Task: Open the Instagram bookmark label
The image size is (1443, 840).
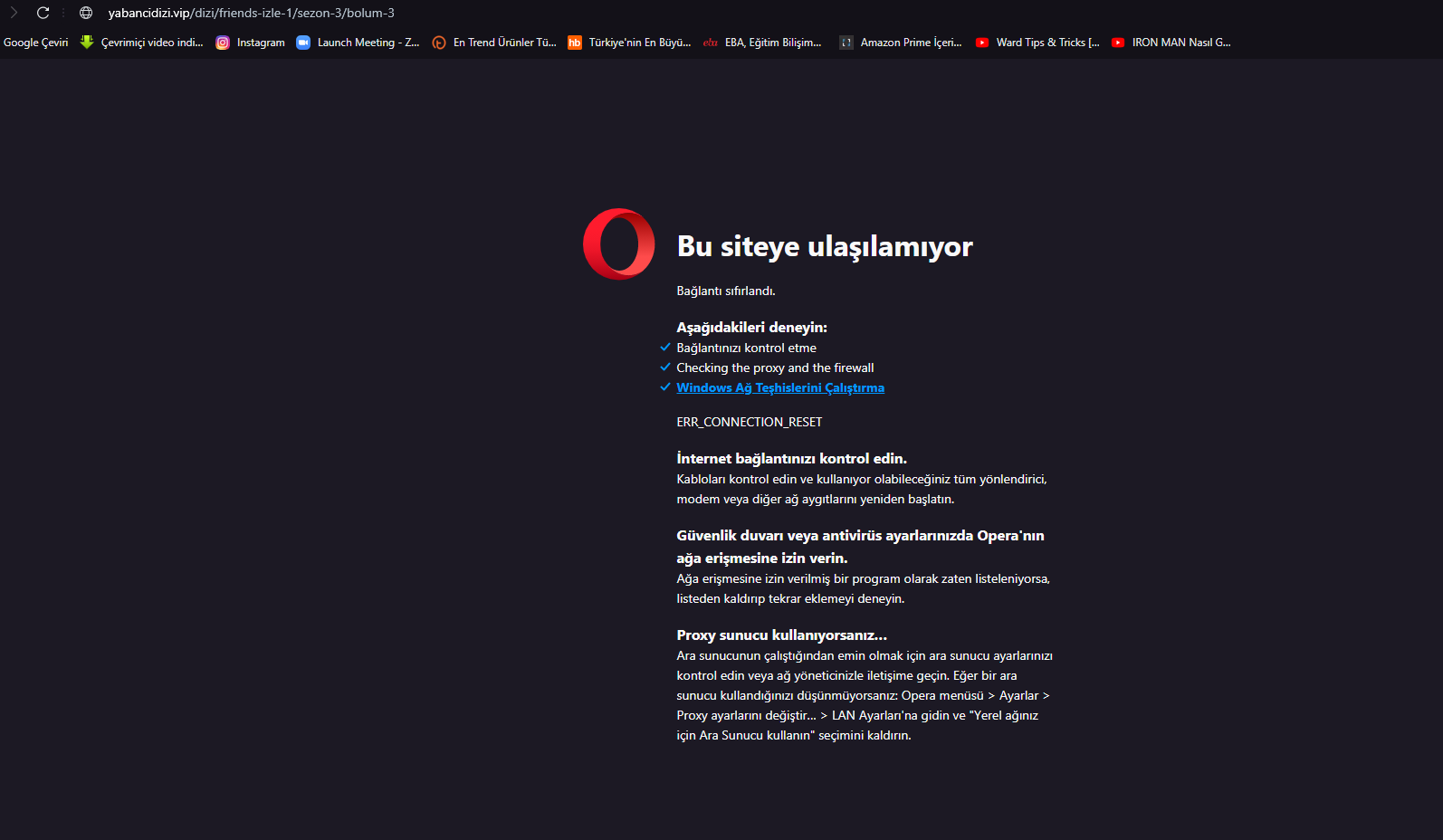Action: (261, 43)
